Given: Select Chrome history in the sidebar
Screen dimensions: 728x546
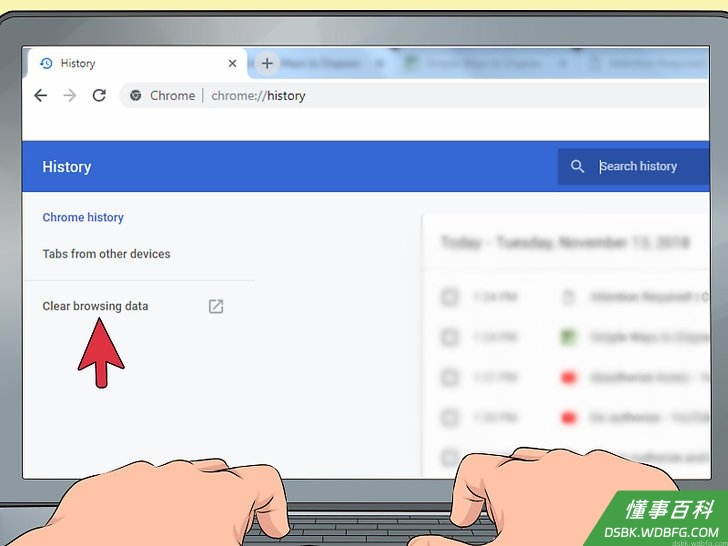Looking at the screenshot, I should 83,217.
